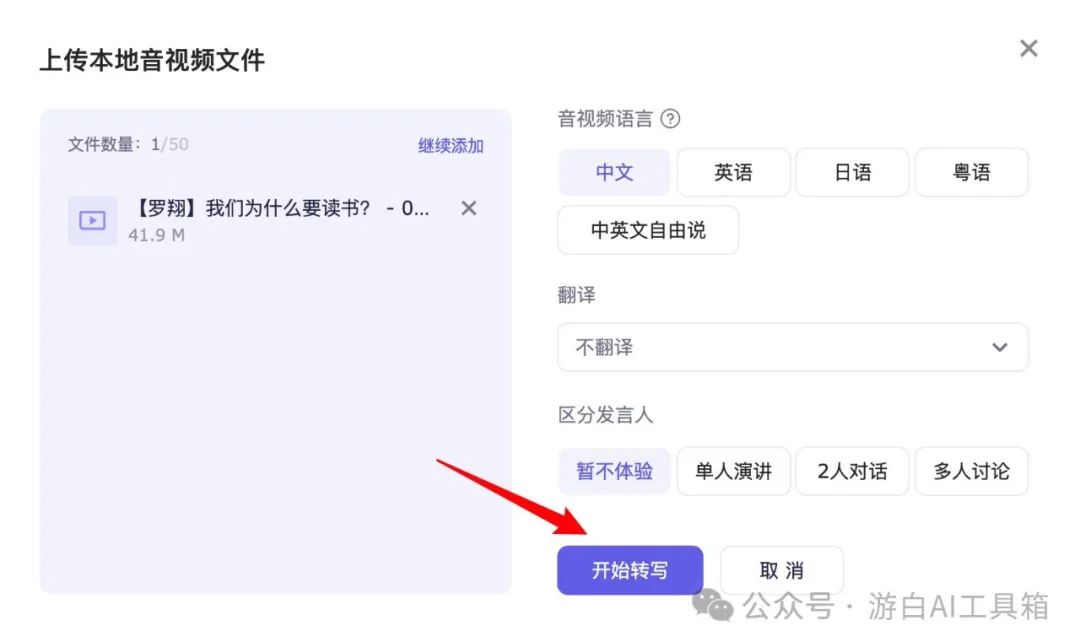Image resolution: width=1080 pixels, height=642 pixels.
Task: Select 日语 as the audio language
Action: coord(852,172)
